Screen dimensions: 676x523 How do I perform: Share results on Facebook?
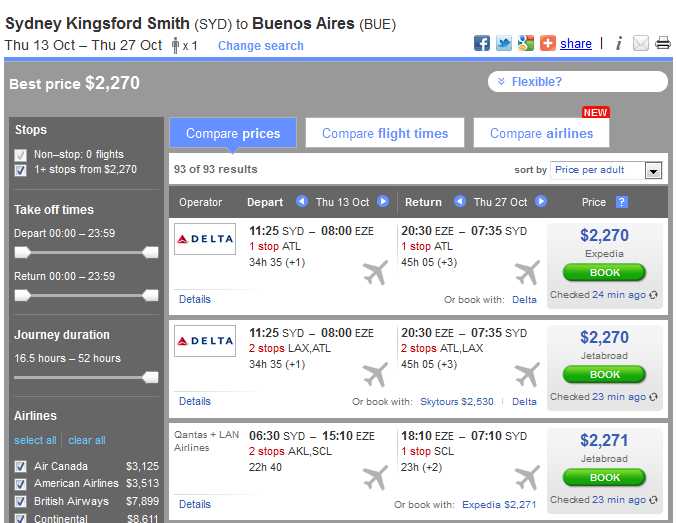pos(482,43)
